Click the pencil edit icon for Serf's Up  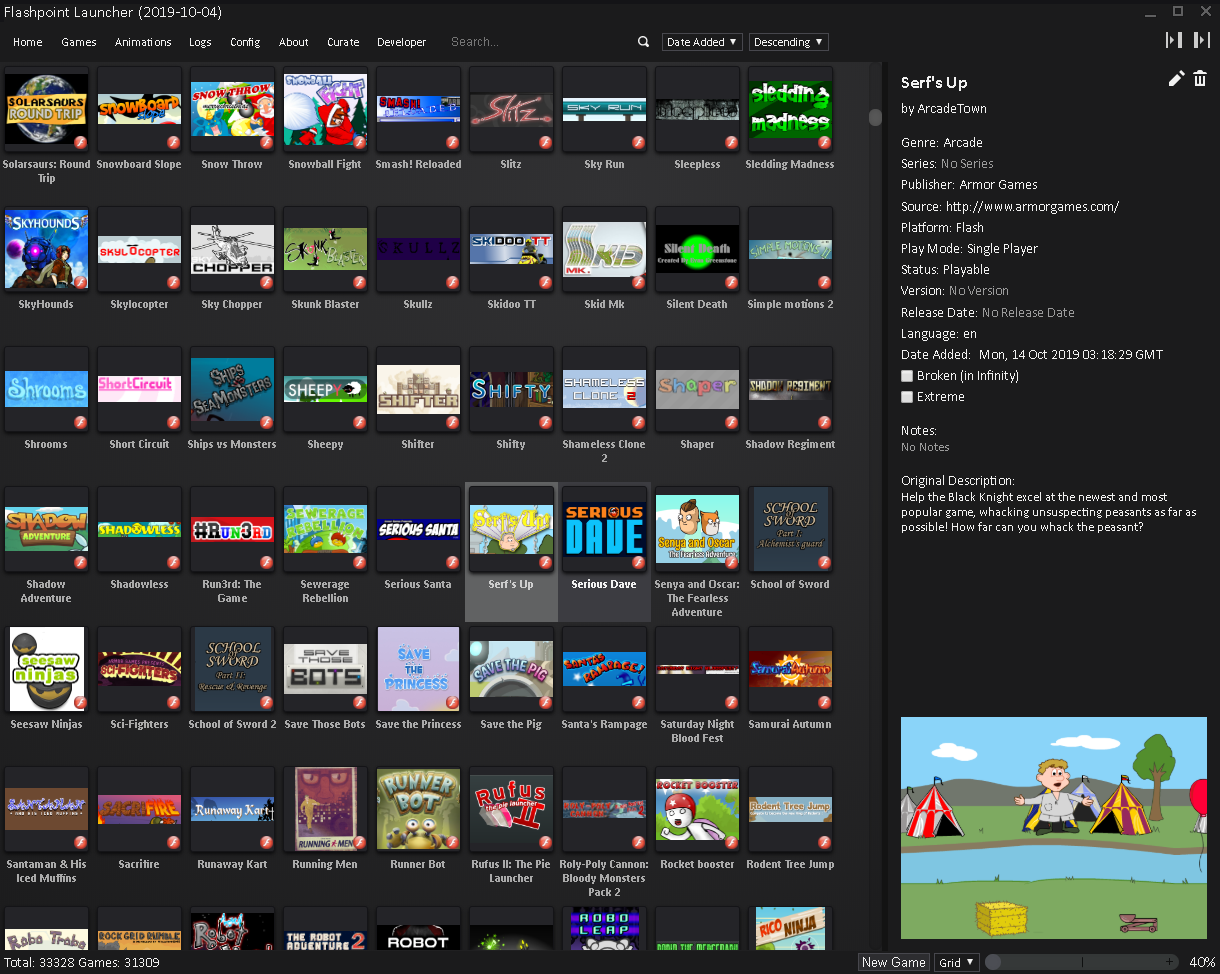1176,79
